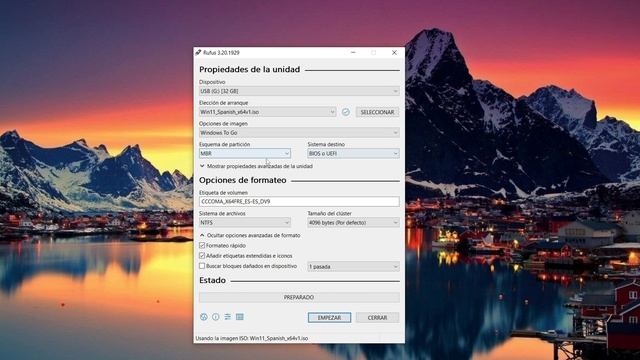Enable Buscar bloques dañados en dispositivo
Image resolution: width=640 pixels, height=360 pixels.
[202, 266]
